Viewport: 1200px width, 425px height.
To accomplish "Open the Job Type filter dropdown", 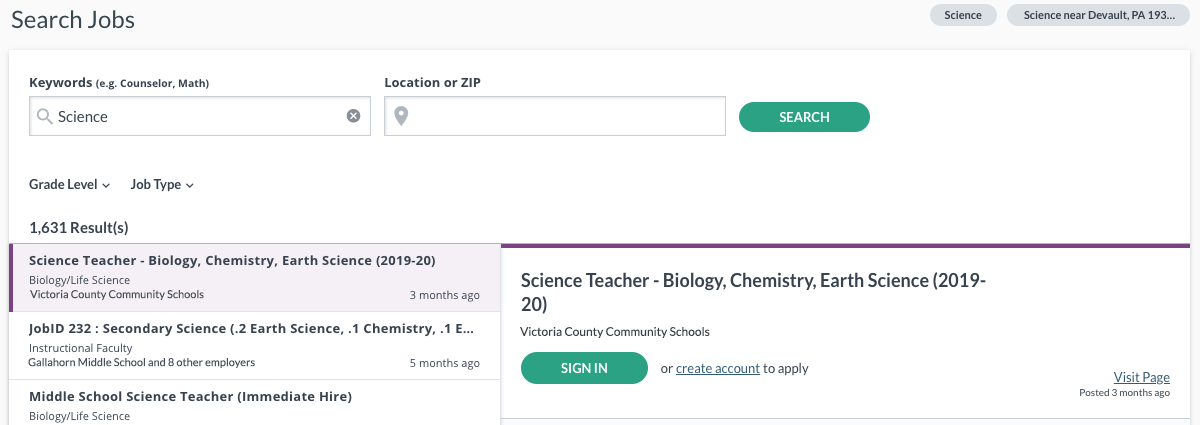I will [x=162, y=184].
